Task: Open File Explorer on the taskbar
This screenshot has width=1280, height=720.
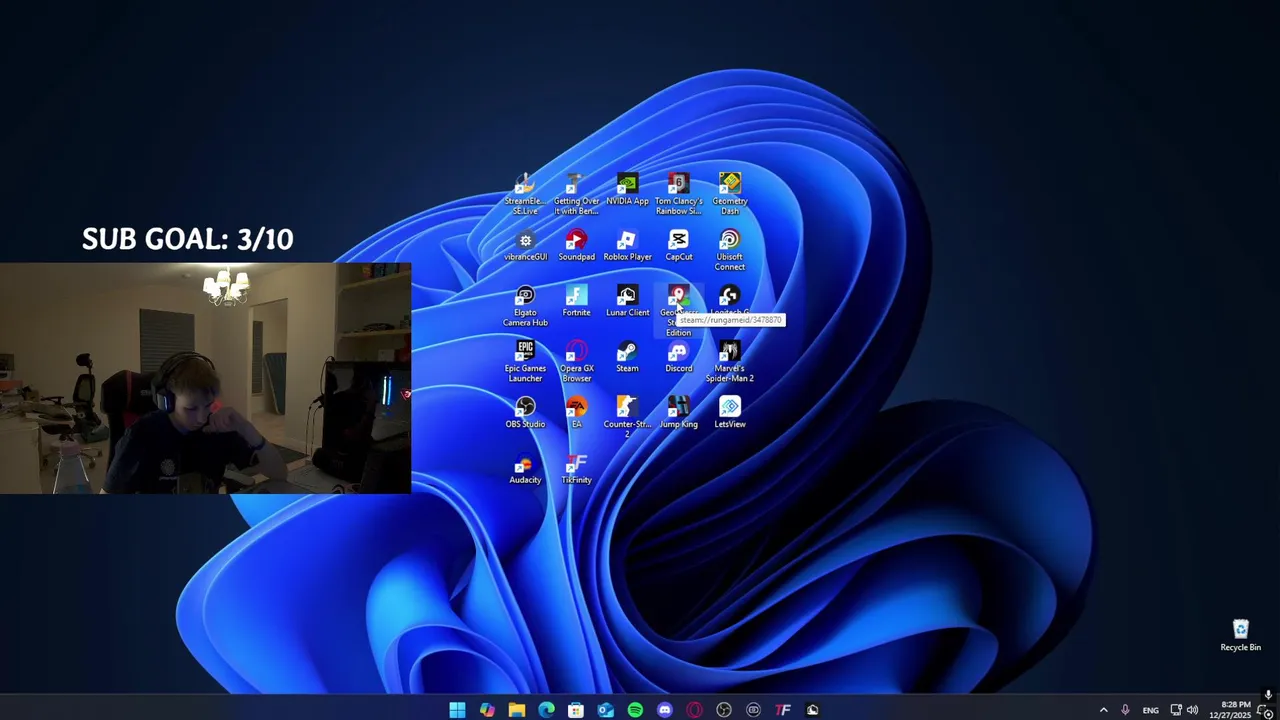Action: click(x=516, y=710)
